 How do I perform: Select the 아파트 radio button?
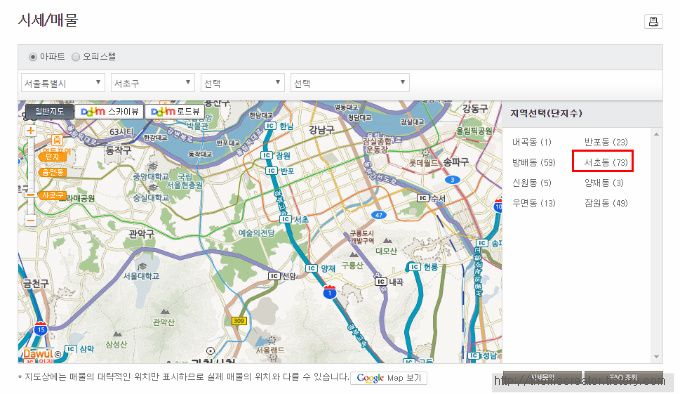tap(33, 57)
